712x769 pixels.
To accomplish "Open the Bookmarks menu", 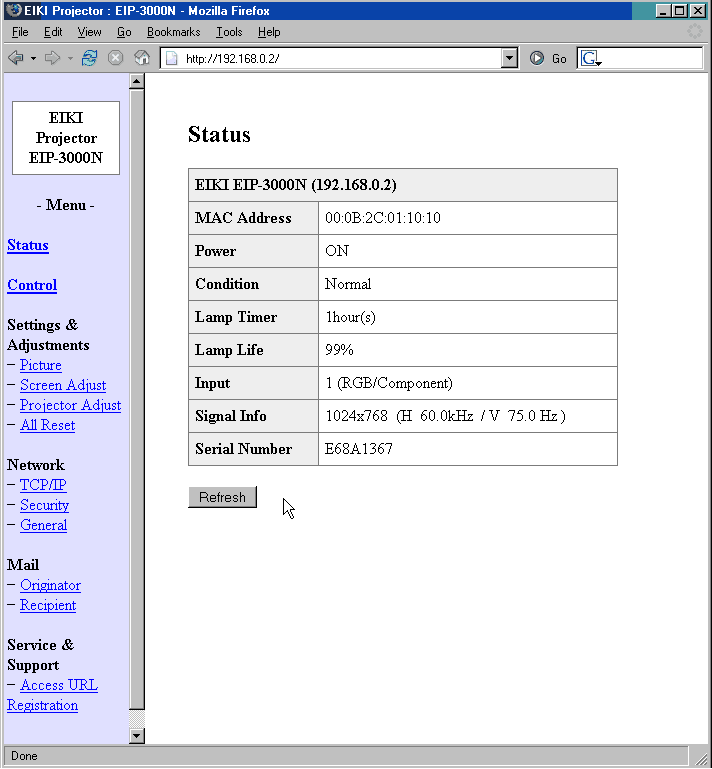I will [174, 32].
